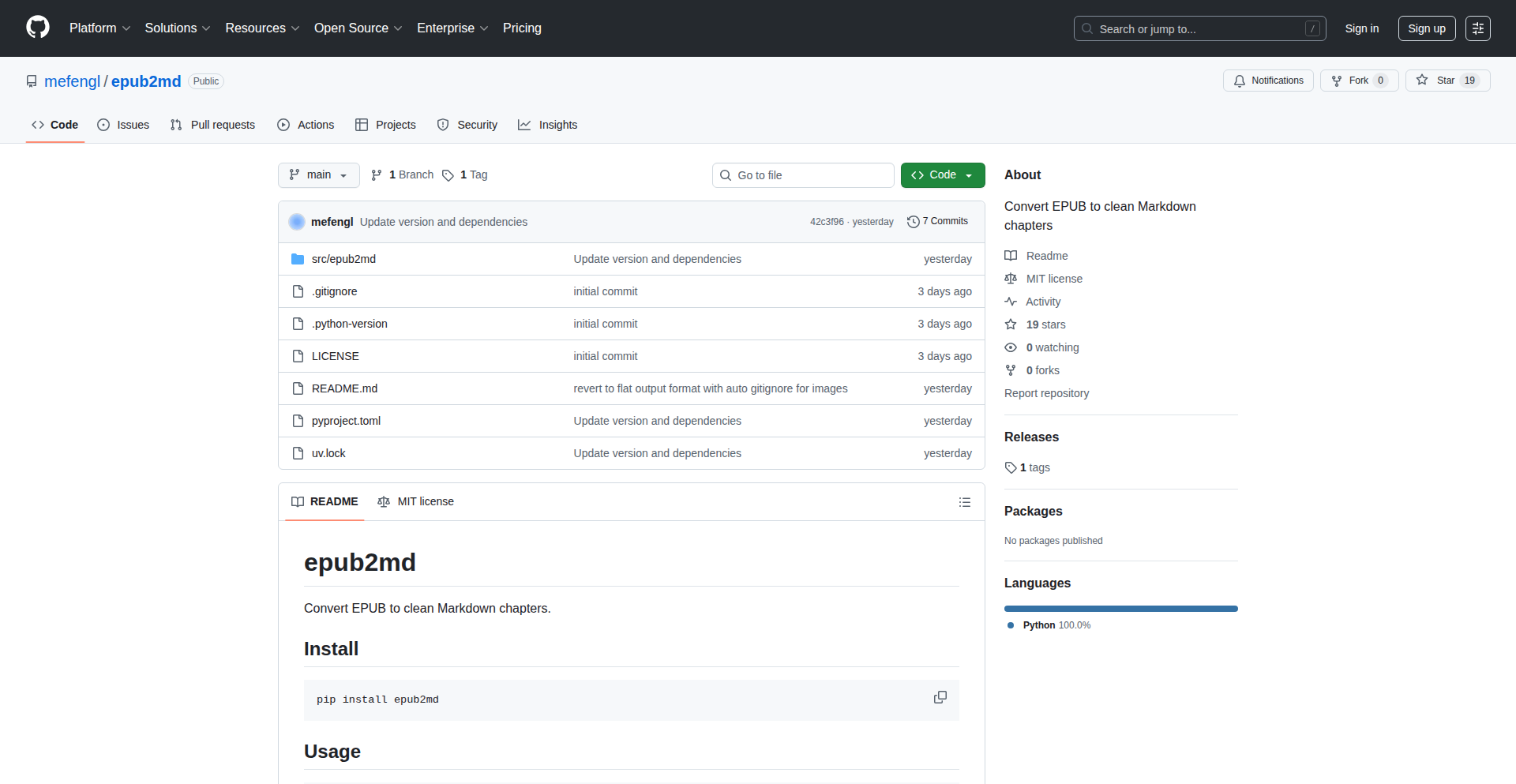Open the green Code dropdown

coord(942,175)
